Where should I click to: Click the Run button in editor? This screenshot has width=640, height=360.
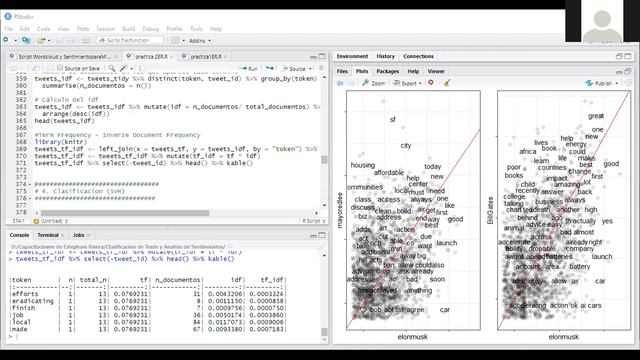[x=250, y=69]
